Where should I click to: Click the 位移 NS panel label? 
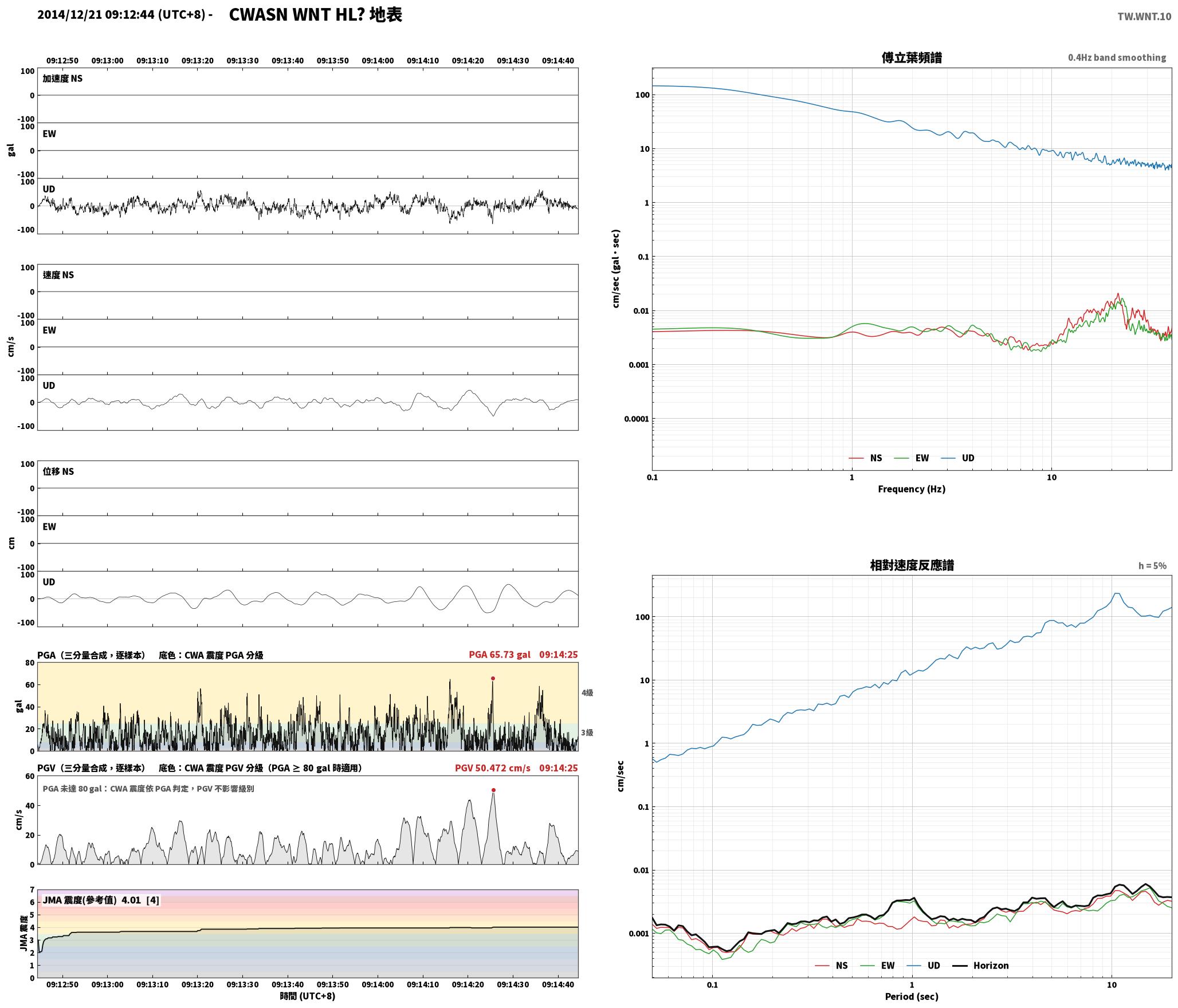click(x=58, y=471)
